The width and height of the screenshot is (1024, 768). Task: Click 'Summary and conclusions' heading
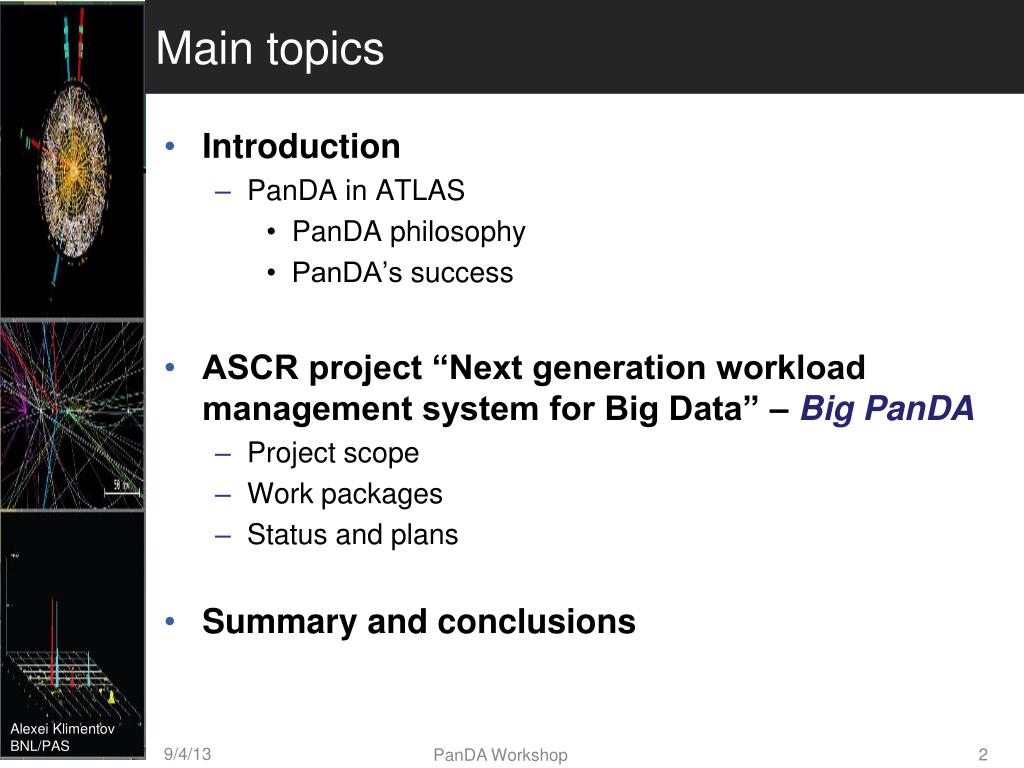coord(419,622)
